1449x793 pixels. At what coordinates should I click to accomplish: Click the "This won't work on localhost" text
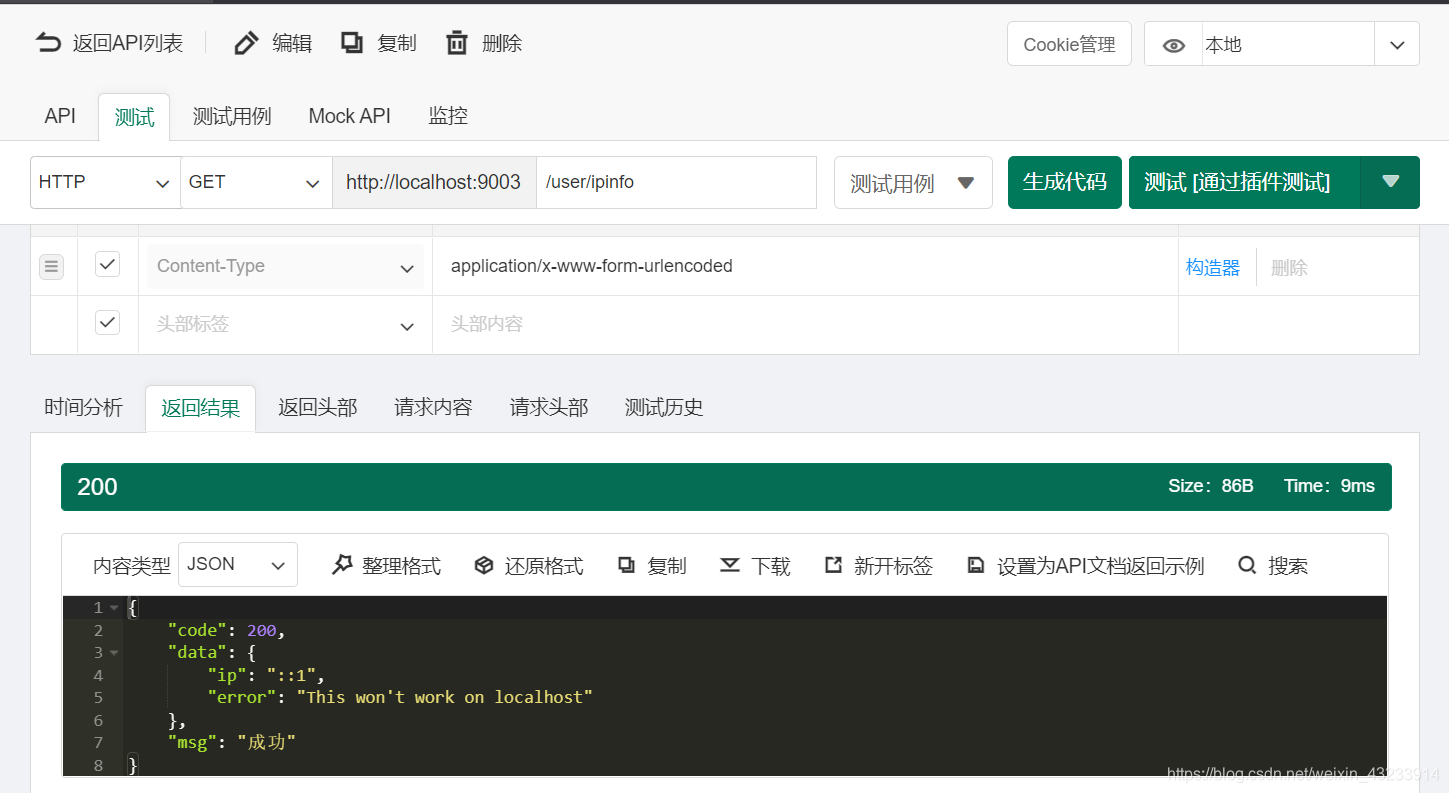coord(445,697)
